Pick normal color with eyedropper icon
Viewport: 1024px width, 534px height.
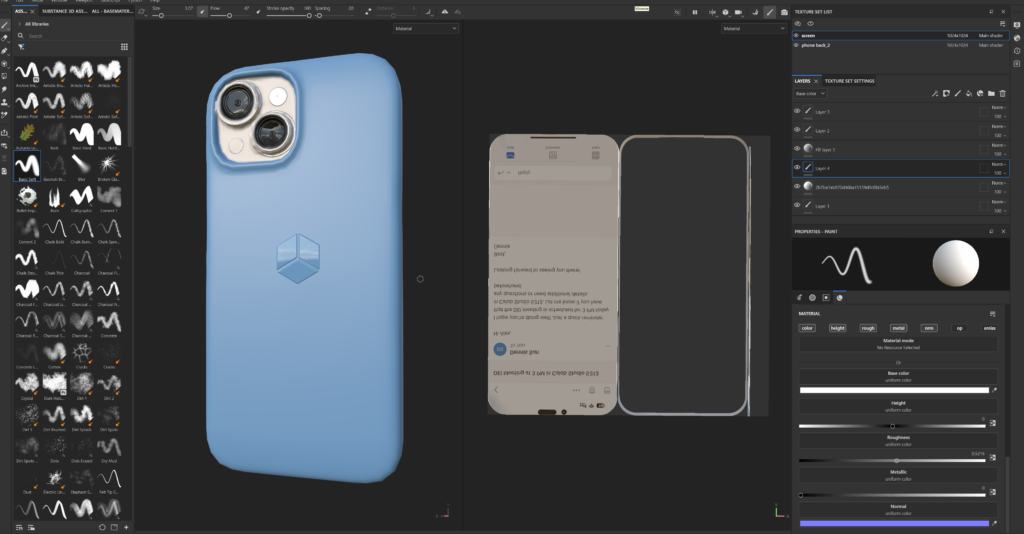[995, 523]
